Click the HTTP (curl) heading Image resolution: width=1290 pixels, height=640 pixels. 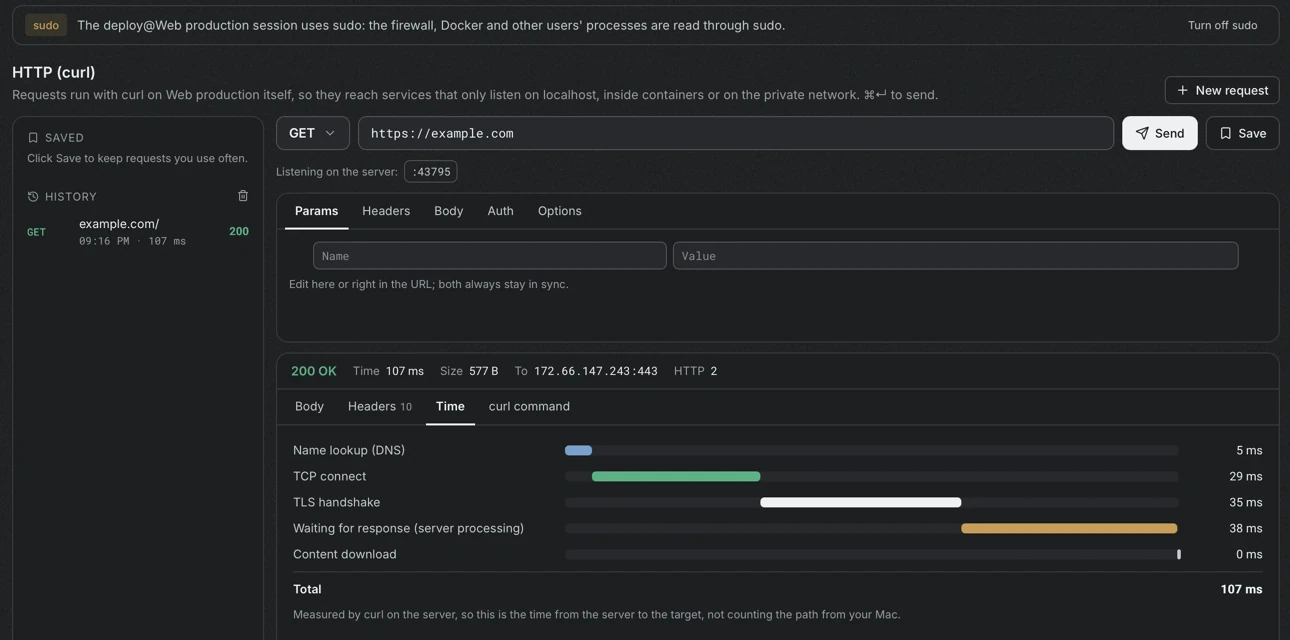pos(54,72)
